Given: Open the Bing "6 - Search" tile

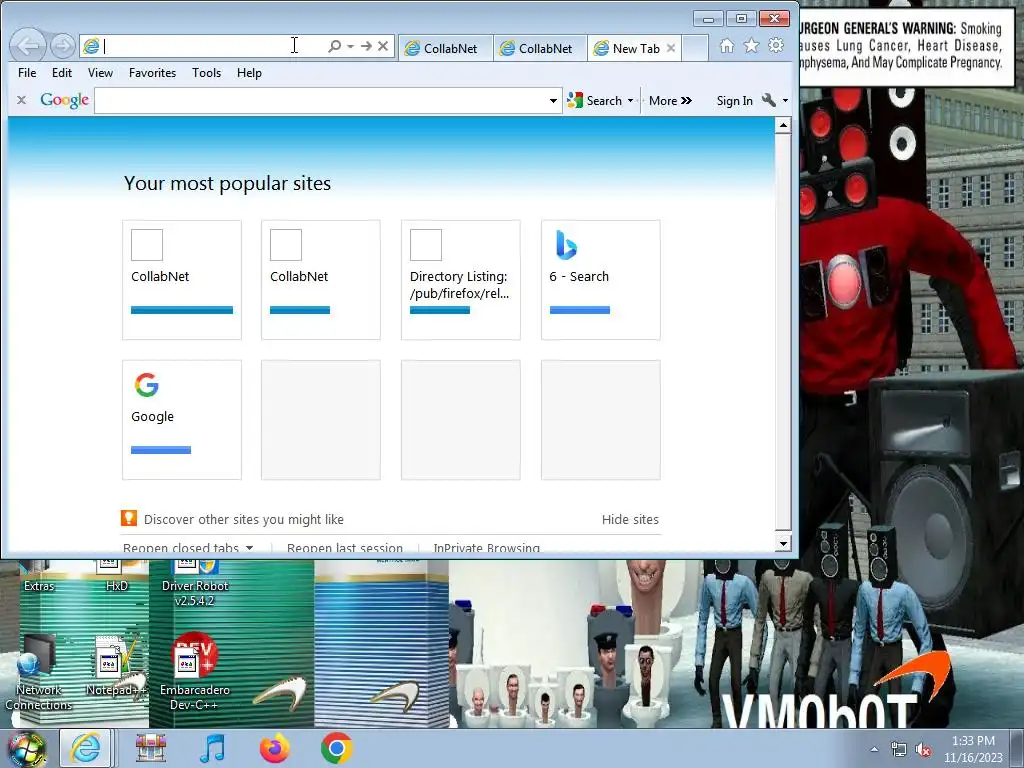Looking at the screenshot, I should point(600,280).
